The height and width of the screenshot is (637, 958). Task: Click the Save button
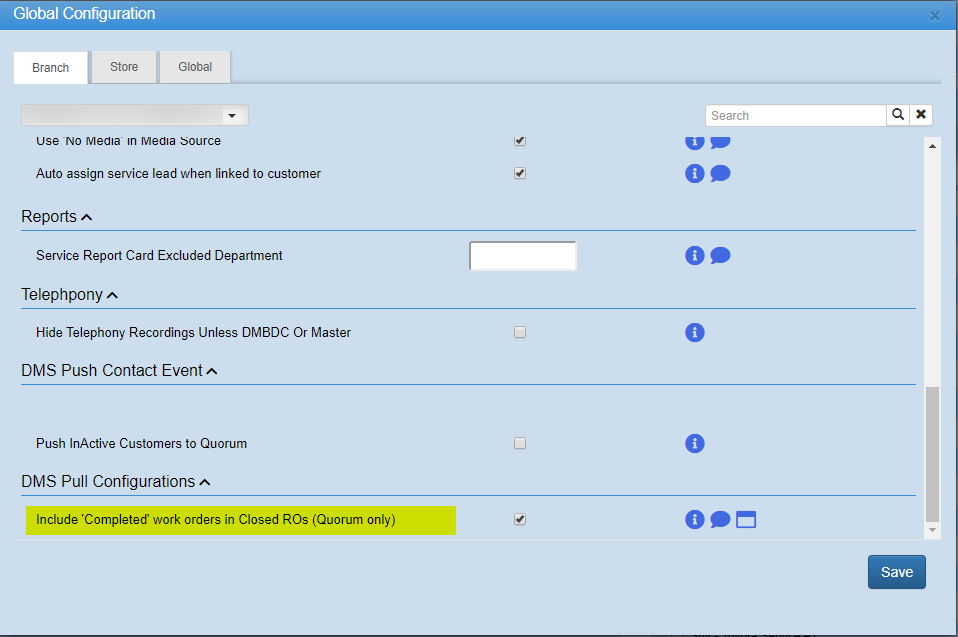coord(896,572)
